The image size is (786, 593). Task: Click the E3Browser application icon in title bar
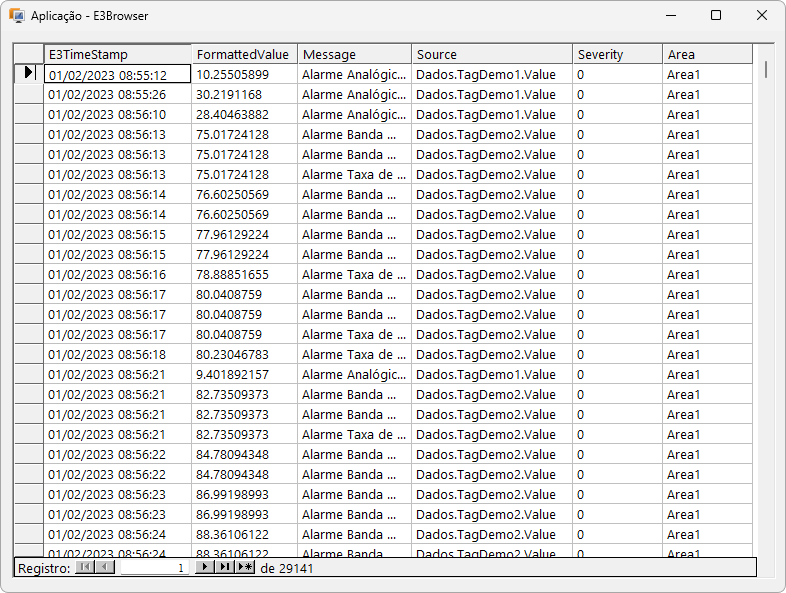17,16
